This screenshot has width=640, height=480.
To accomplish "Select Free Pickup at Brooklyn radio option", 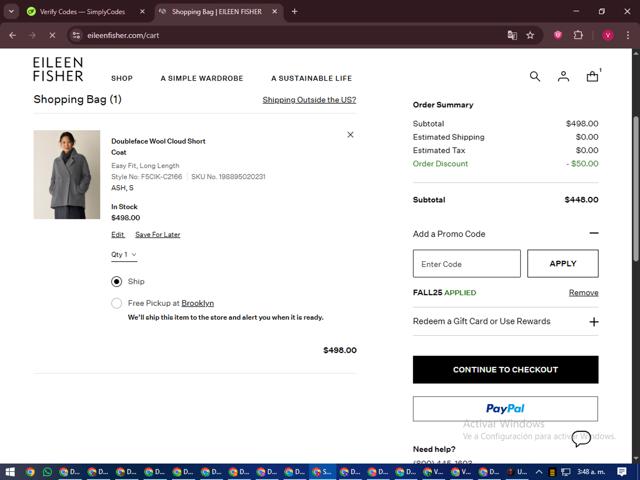I will pos(116,303).
